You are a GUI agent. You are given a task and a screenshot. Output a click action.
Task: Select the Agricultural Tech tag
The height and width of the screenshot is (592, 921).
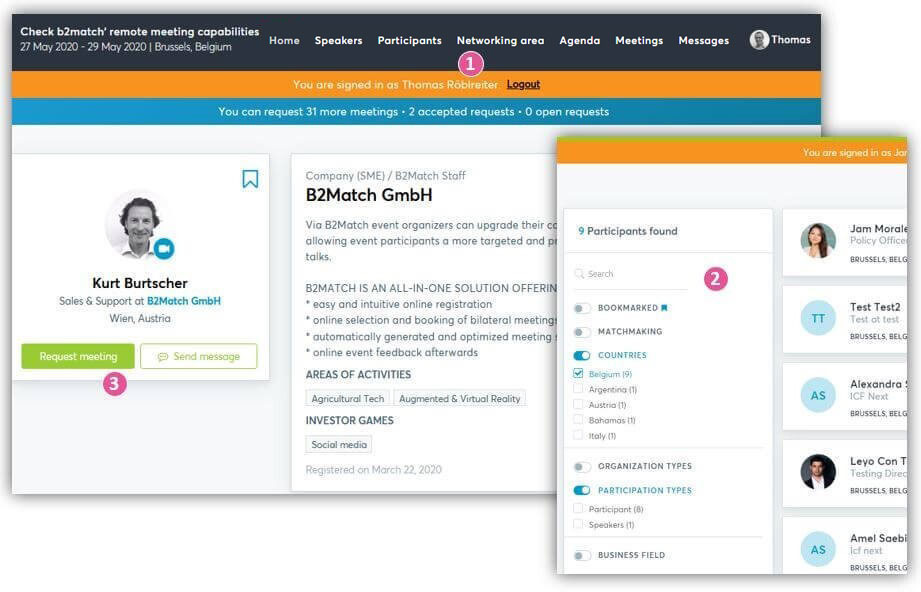[x=348, y=399]
